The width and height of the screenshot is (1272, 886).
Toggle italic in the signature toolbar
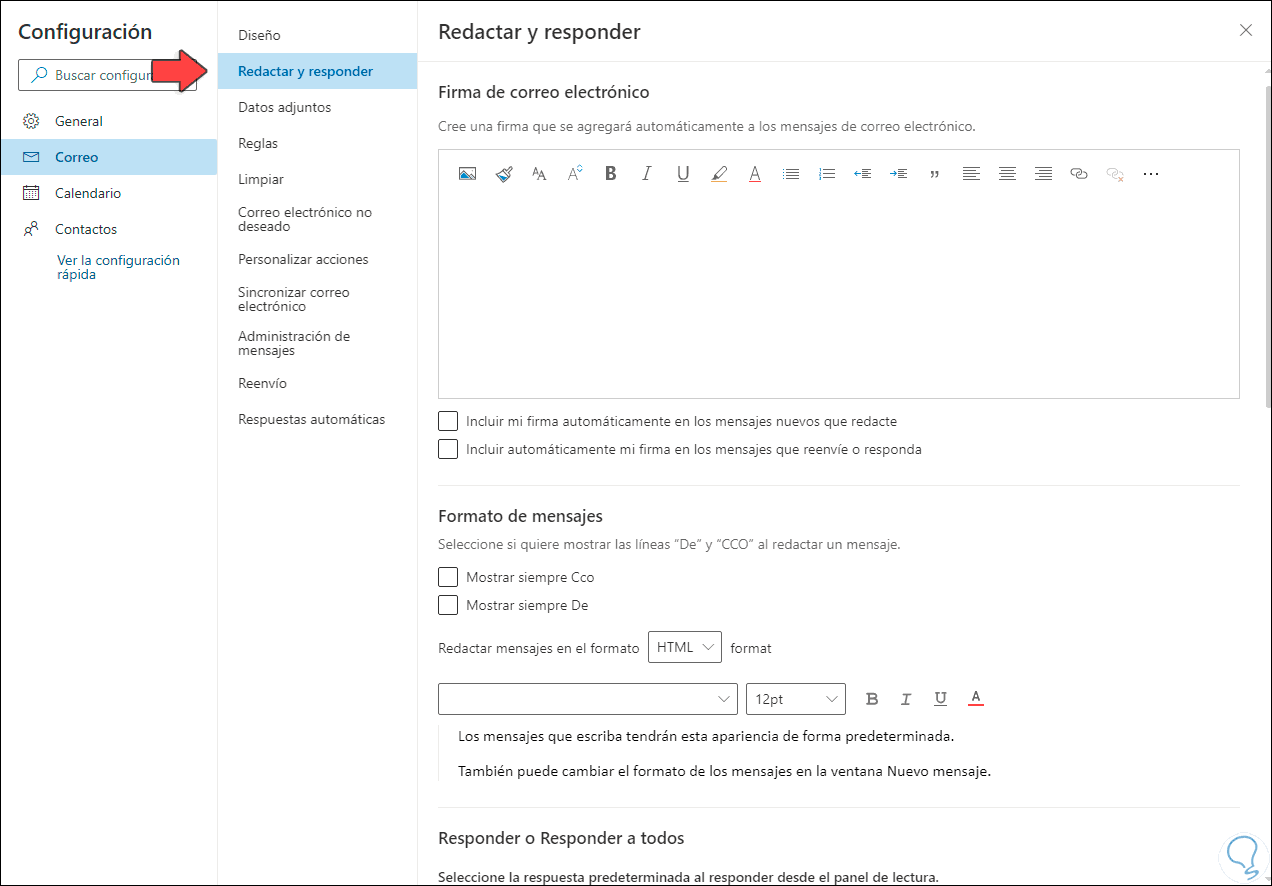[x=647, y=174]
